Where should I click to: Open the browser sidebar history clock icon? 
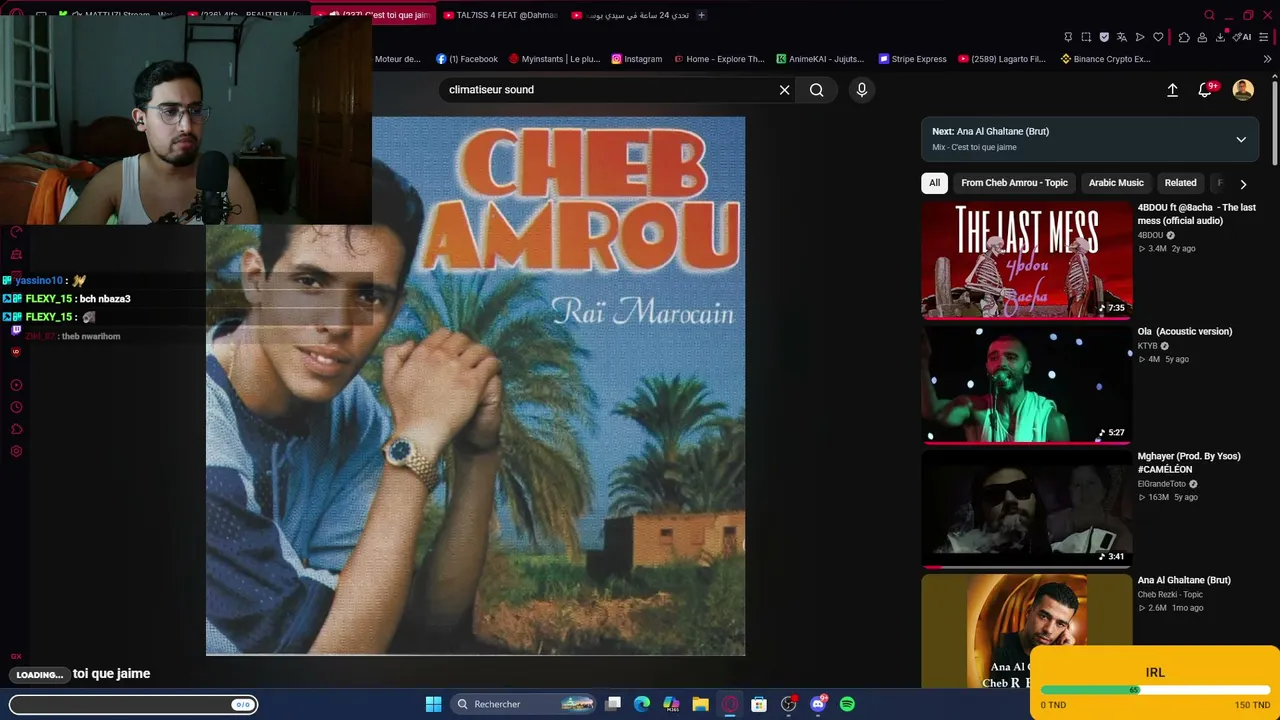click(16, 407)
